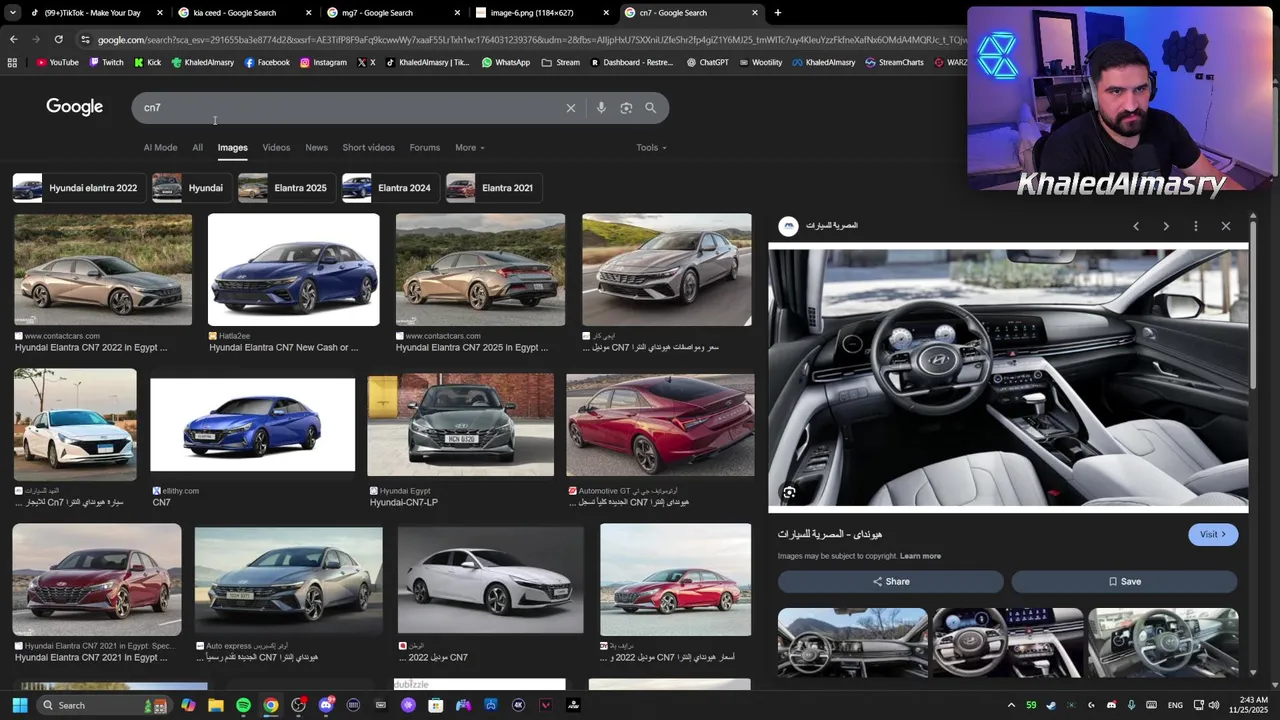The image size is (1280, 720).
Task: Click the Google logo
Action: [75, 107]
